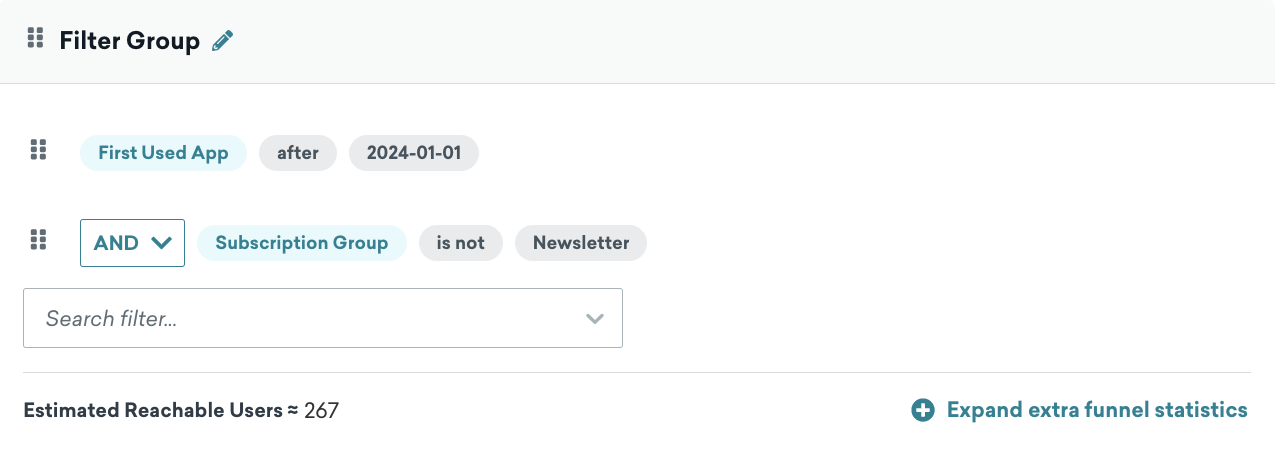The image size is (1276, 452).
Task: Expand the Search filter dropdown arrow
Action: [x=595, y=319]
